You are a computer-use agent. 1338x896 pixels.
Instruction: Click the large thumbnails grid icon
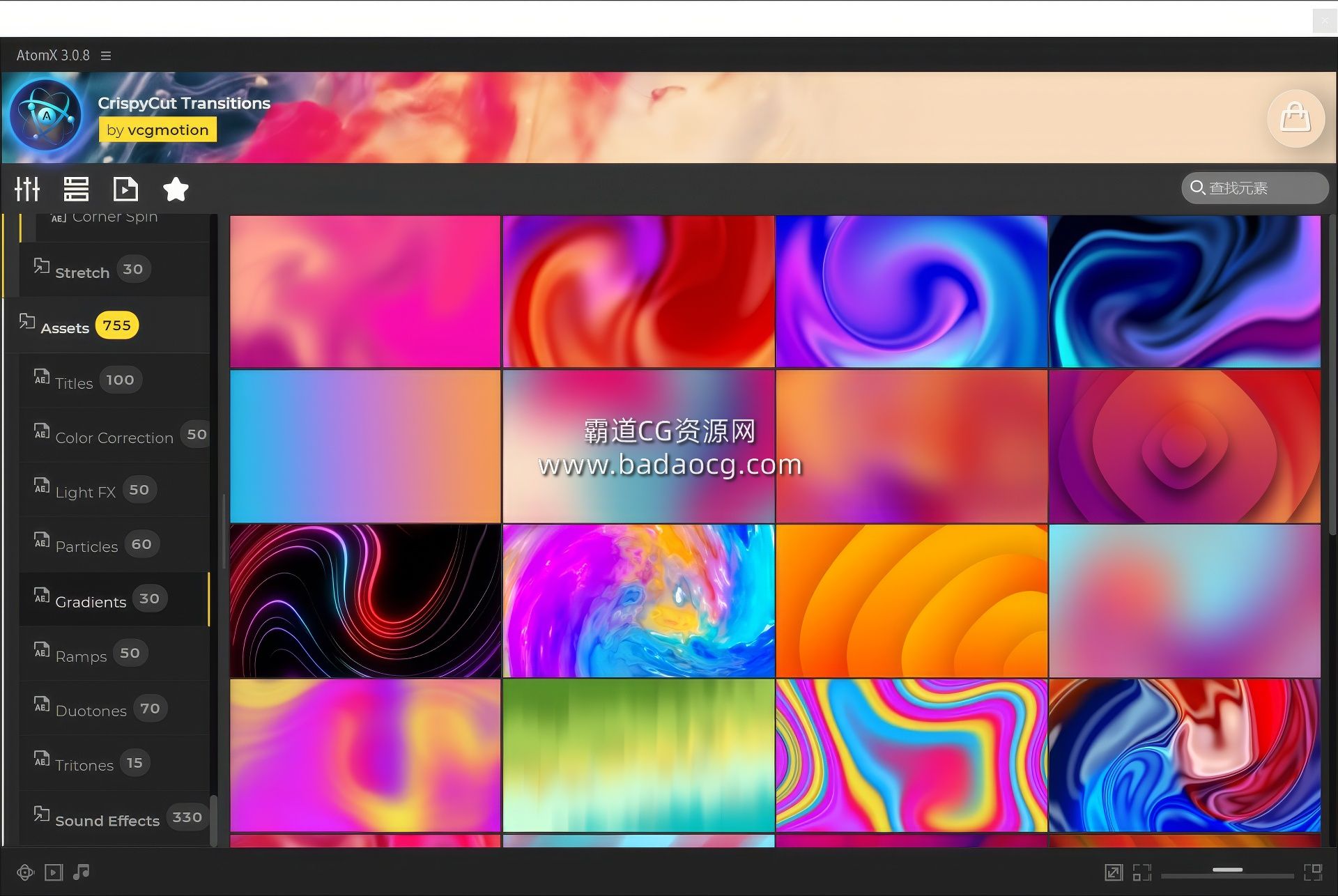coord(1313,872)
